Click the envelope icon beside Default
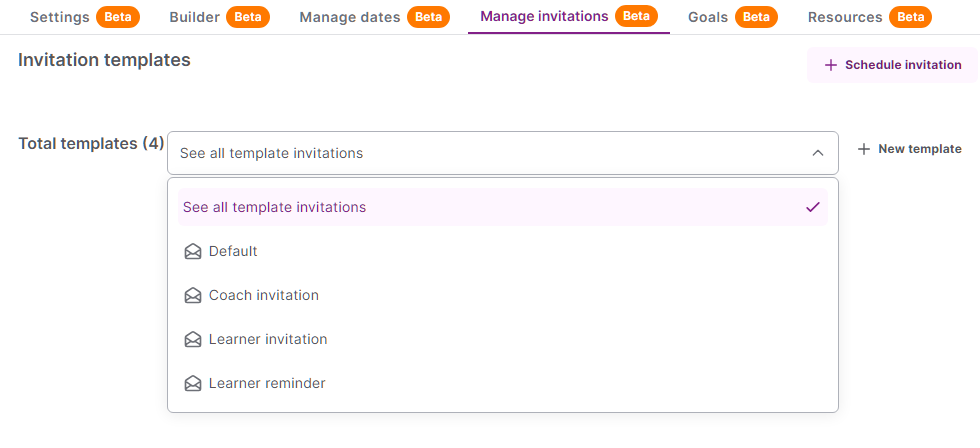This screenshot has width=980, height=448. pos(193,252)
